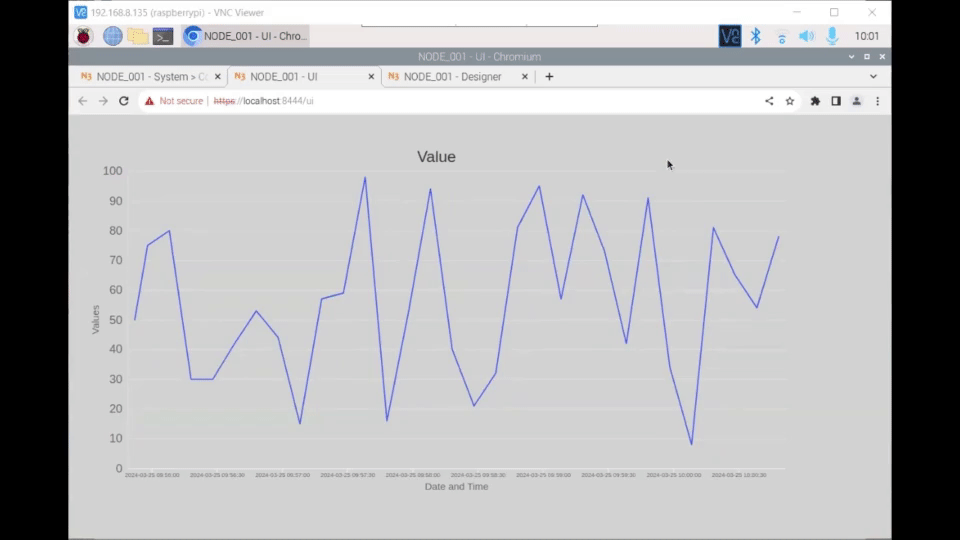Click the speaker volume icon
960x540 pixels.
(806, 36)
